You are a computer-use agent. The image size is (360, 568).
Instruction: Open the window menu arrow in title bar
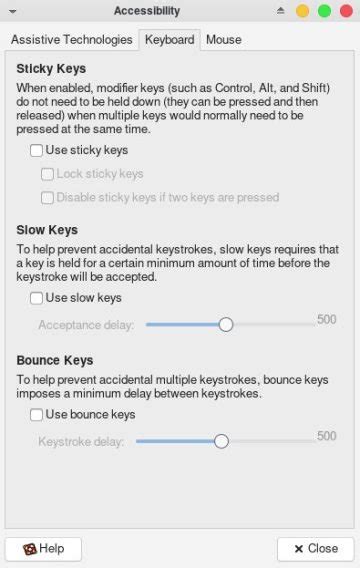point(13,12)
